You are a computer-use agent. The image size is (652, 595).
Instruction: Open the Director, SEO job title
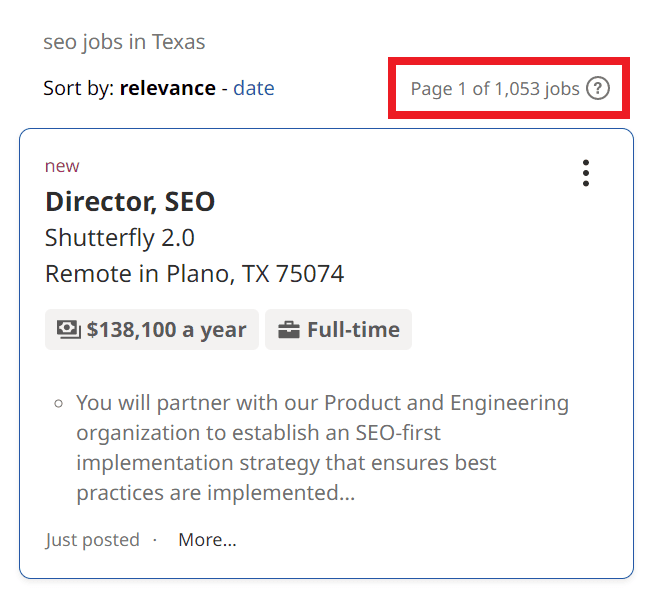tap(130, 202)
